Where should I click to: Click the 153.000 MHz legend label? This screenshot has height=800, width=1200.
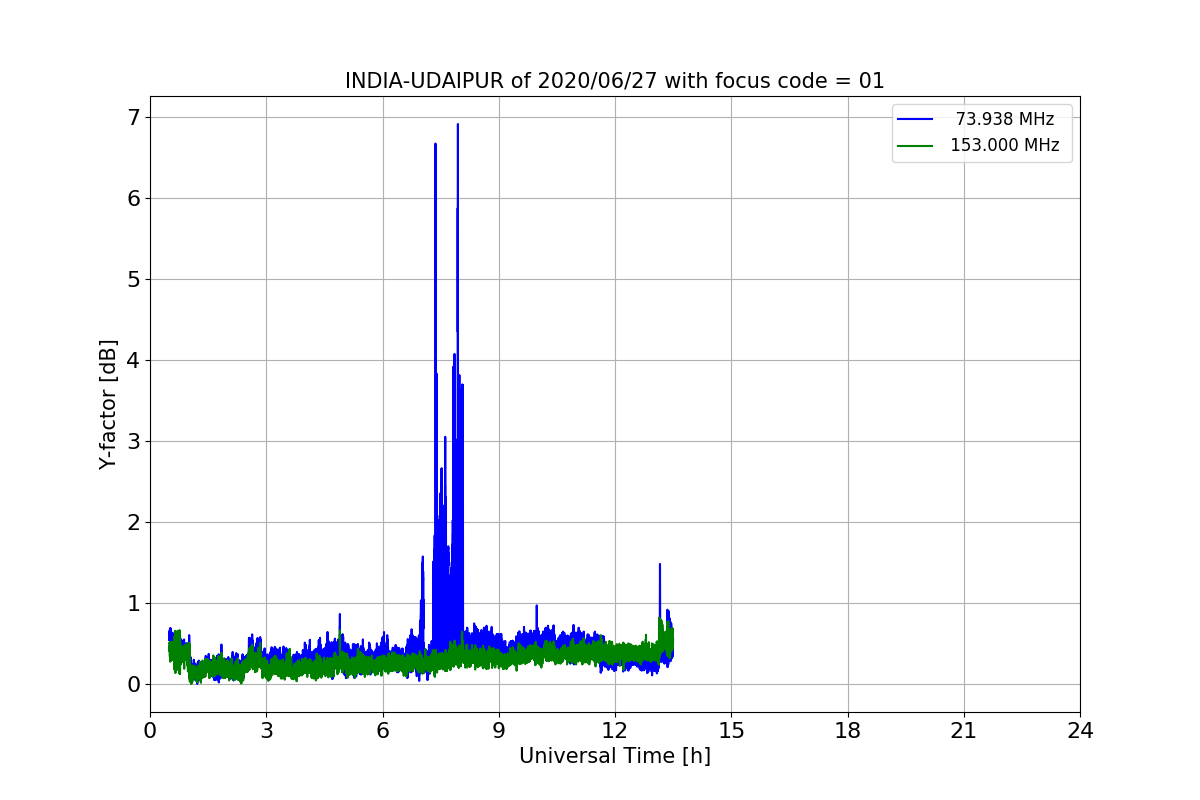pos(1005,145)
